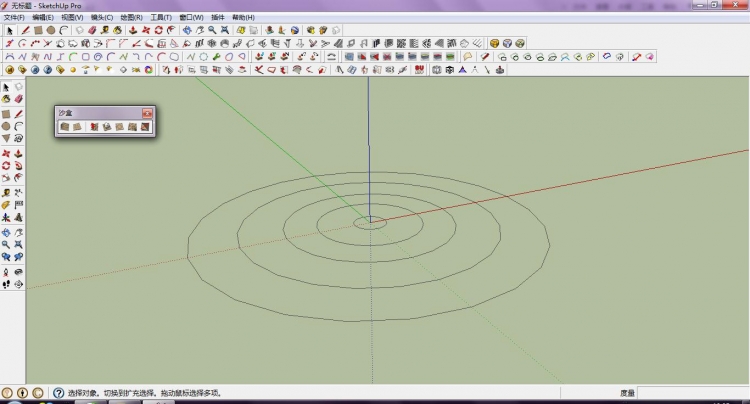Go to Previous view in left palette
Image resolution: width=750 pixels, height=404 pixels.
(x=6, y=257)
